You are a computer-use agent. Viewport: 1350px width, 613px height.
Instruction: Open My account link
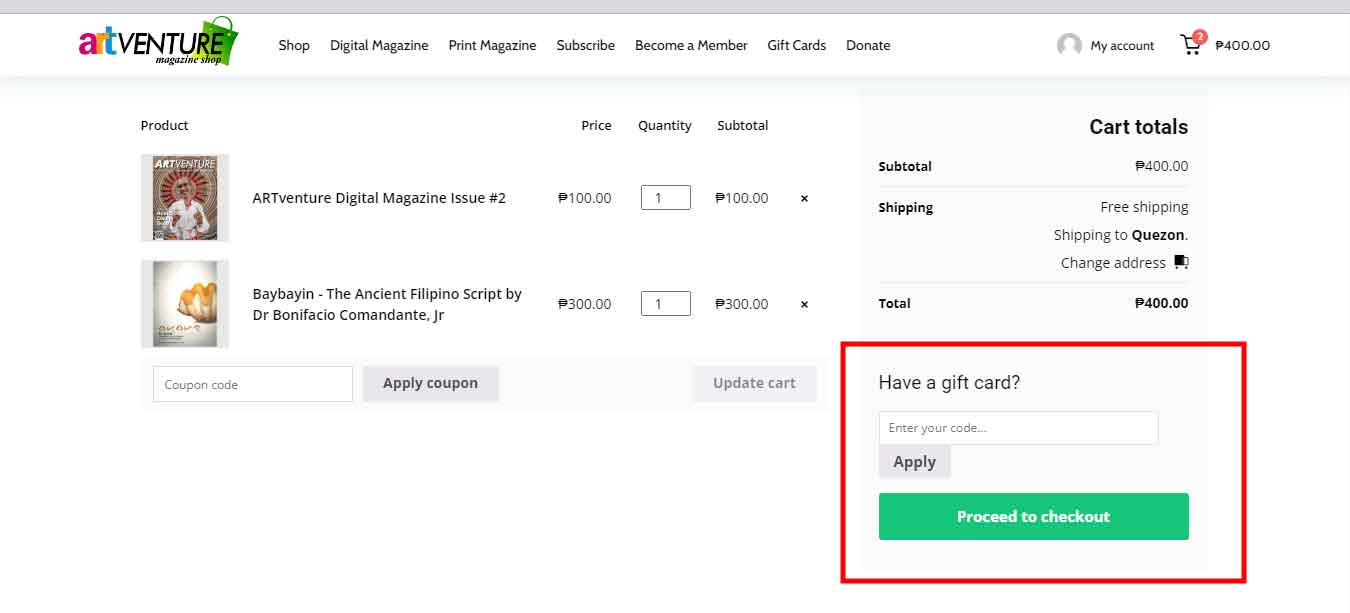click(1122, 45)
